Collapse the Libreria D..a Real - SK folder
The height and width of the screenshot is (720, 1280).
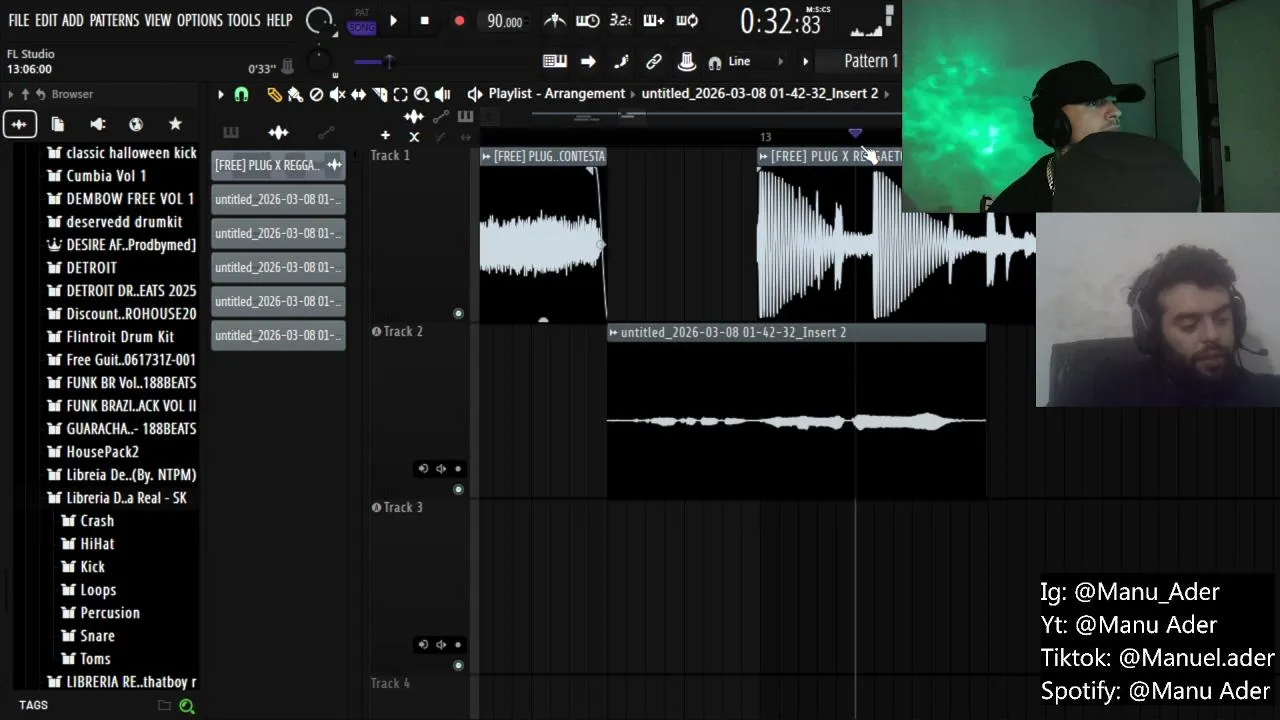117,498
